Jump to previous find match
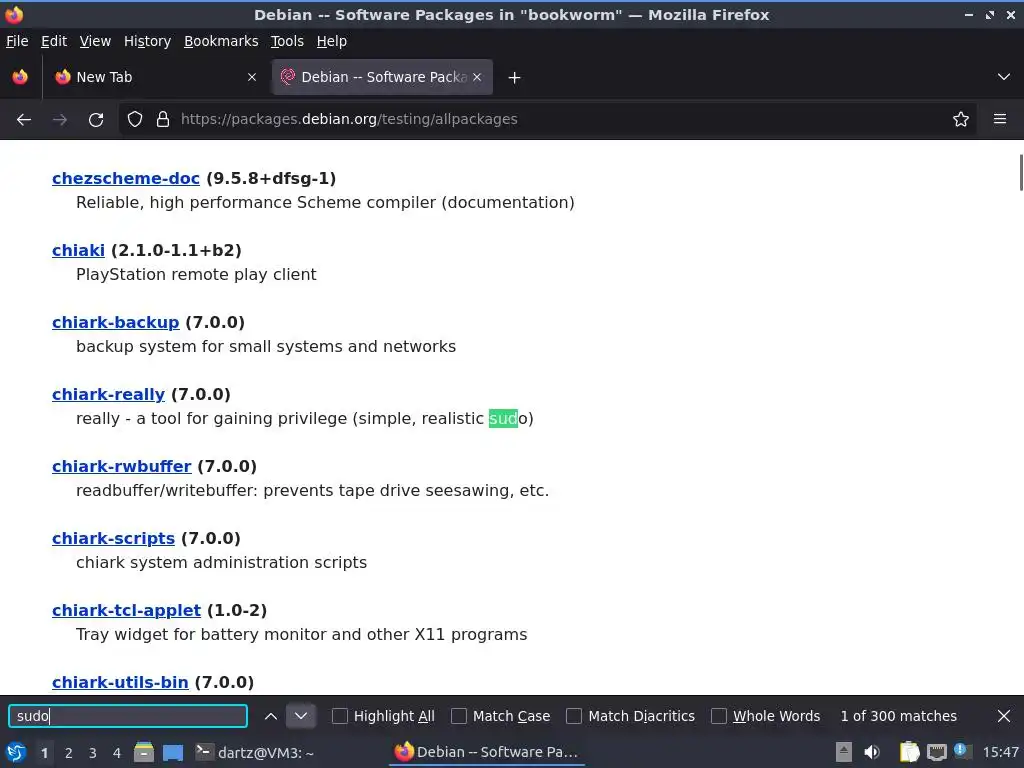The width and height of the screenshot is (1024, 768). (x=271, y=716)
